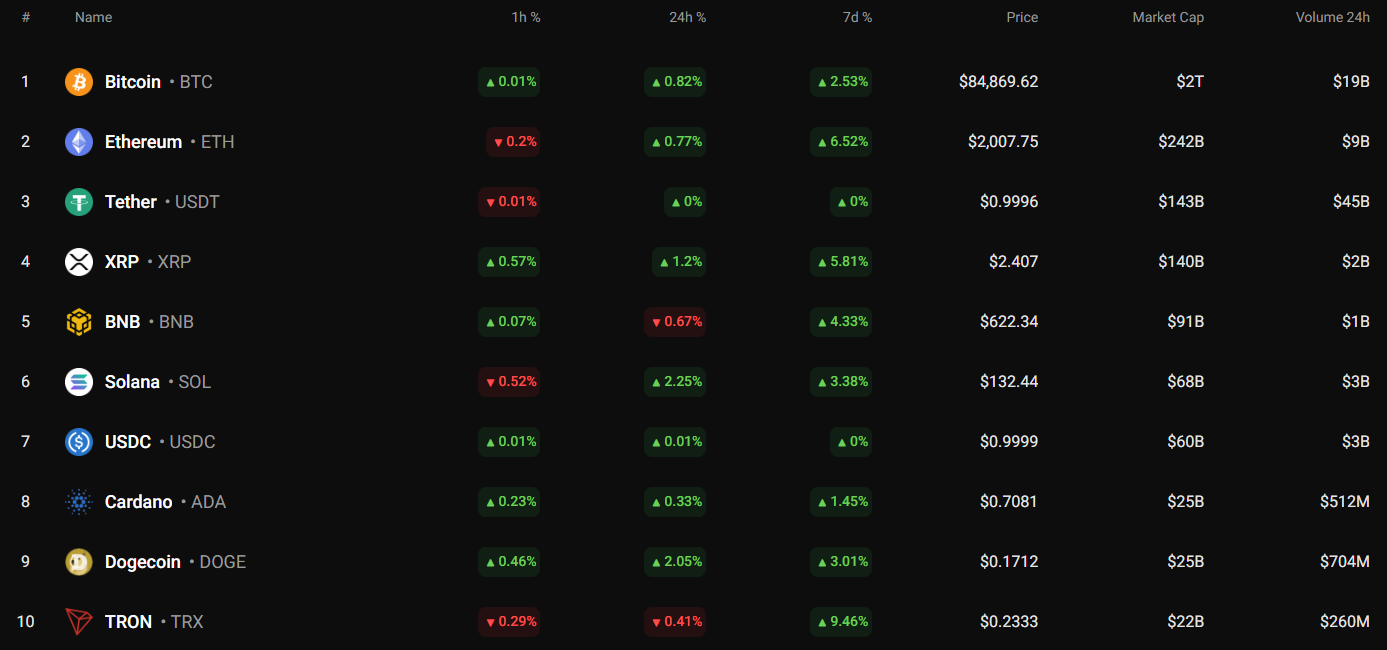Click the USDC logo icon
The image size is (1387, 650).
coord(79,442)
